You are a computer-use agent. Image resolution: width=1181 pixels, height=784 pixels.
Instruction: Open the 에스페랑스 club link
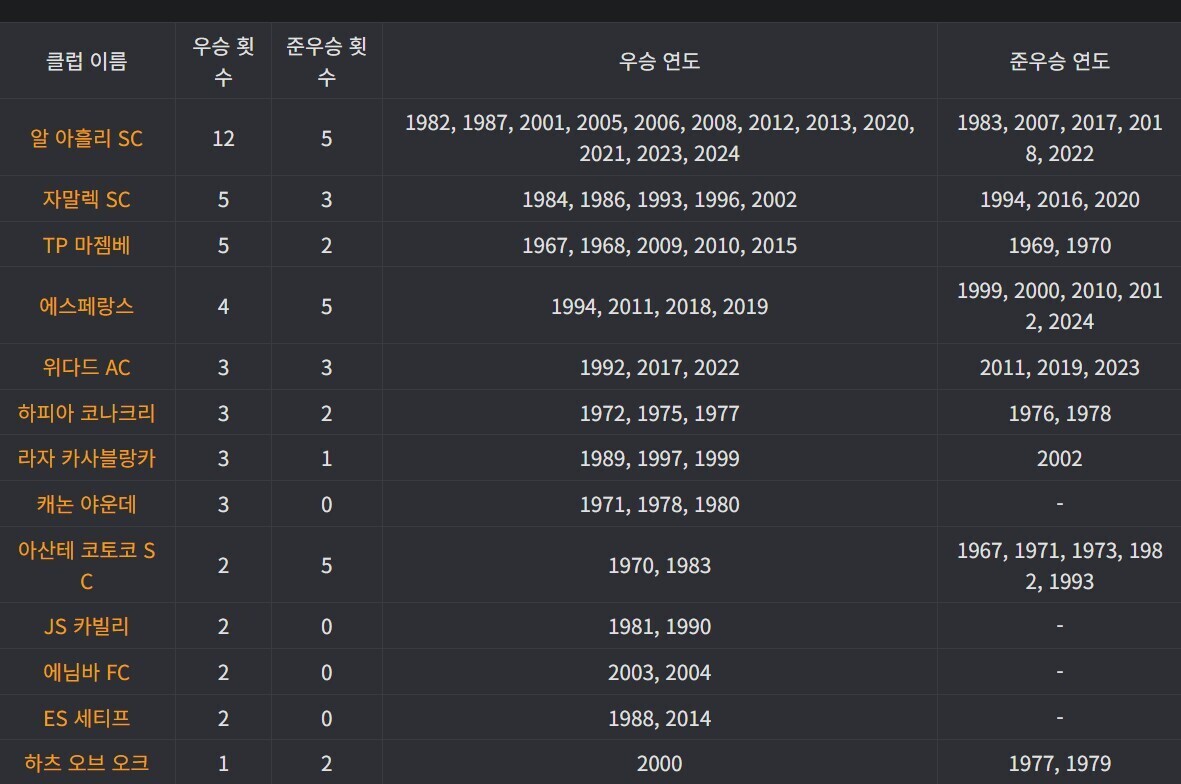(87, 307)
